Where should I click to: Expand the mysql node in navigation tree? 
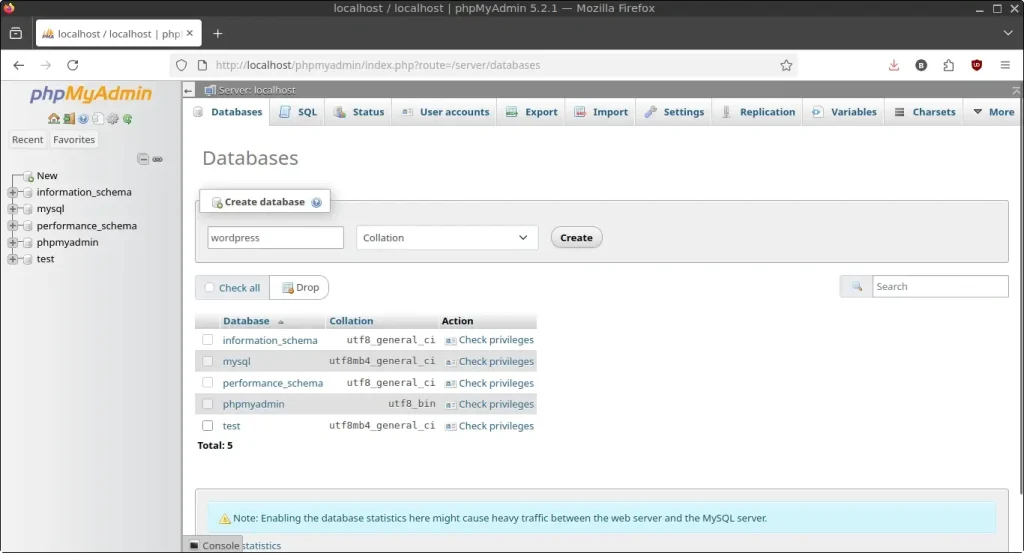point(12,209)
